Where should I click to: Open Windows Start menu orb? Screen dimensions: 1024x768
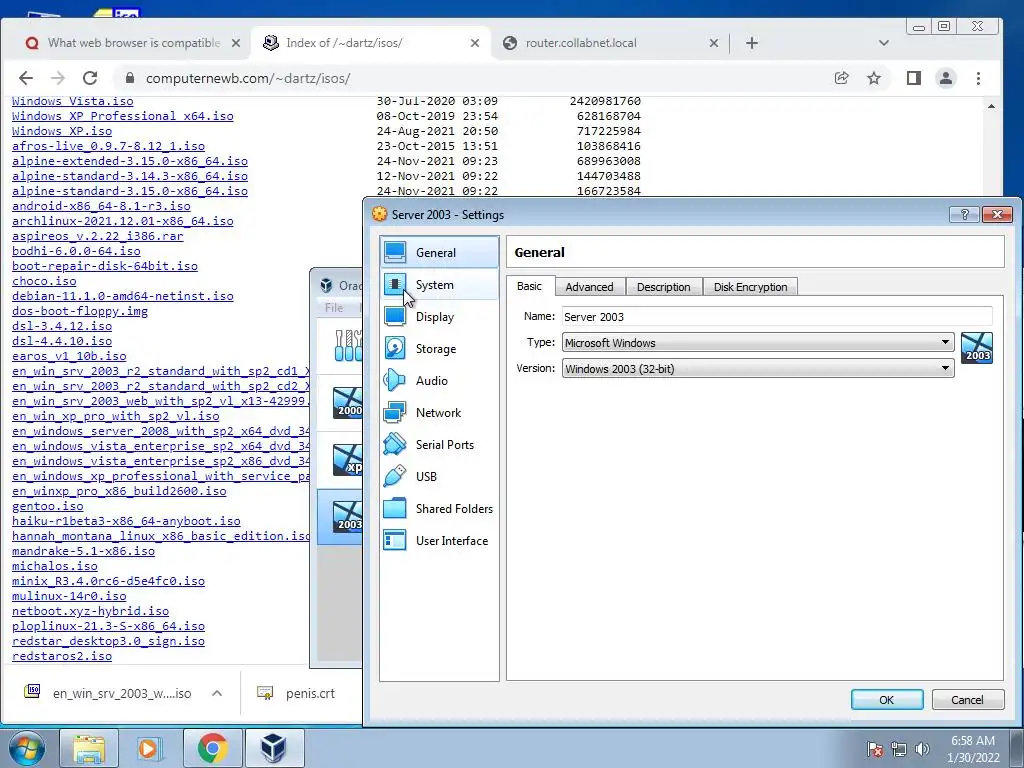click(x=26, y=748)
